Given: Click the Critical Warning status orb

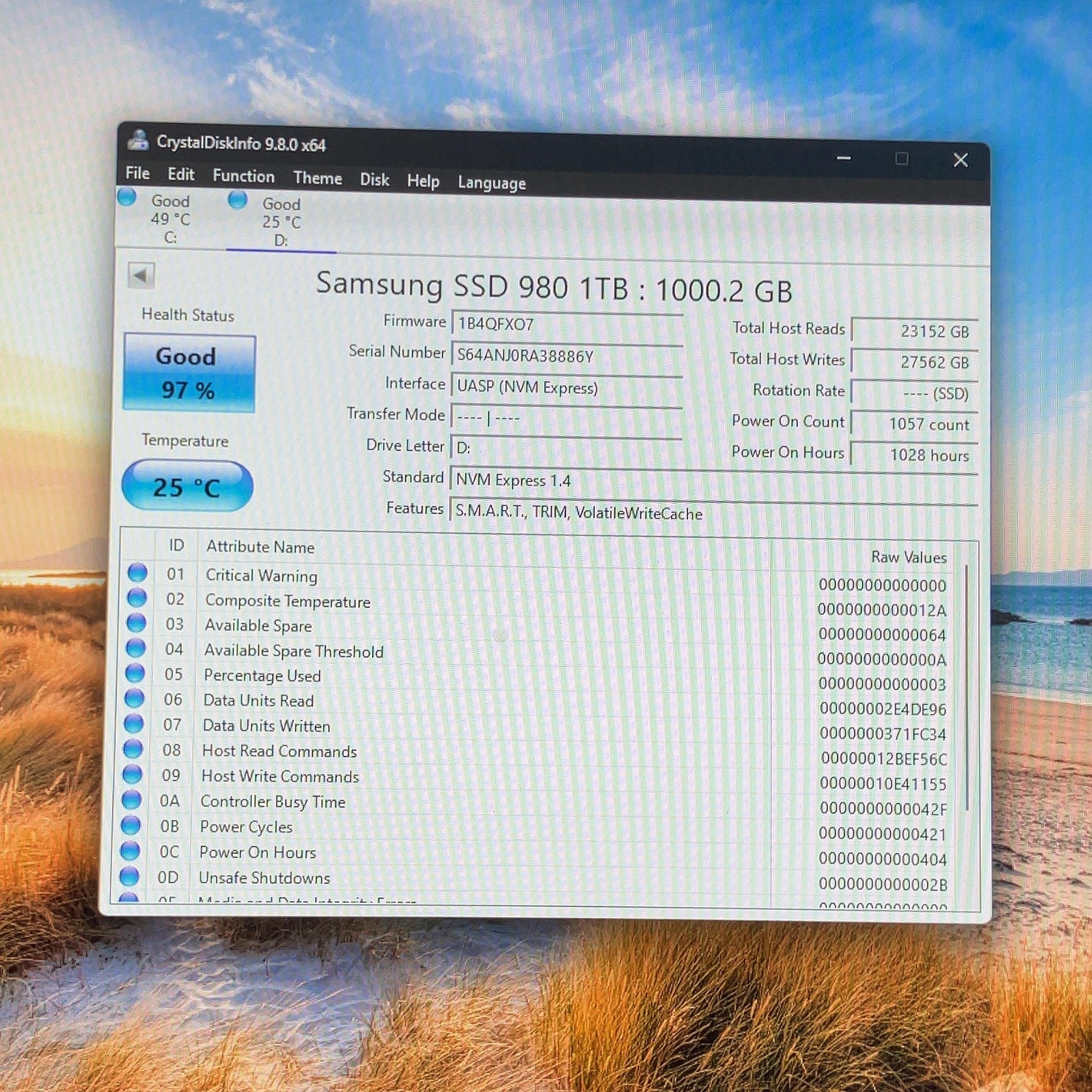Looking at the screenshot, I should tap(138, 573).
